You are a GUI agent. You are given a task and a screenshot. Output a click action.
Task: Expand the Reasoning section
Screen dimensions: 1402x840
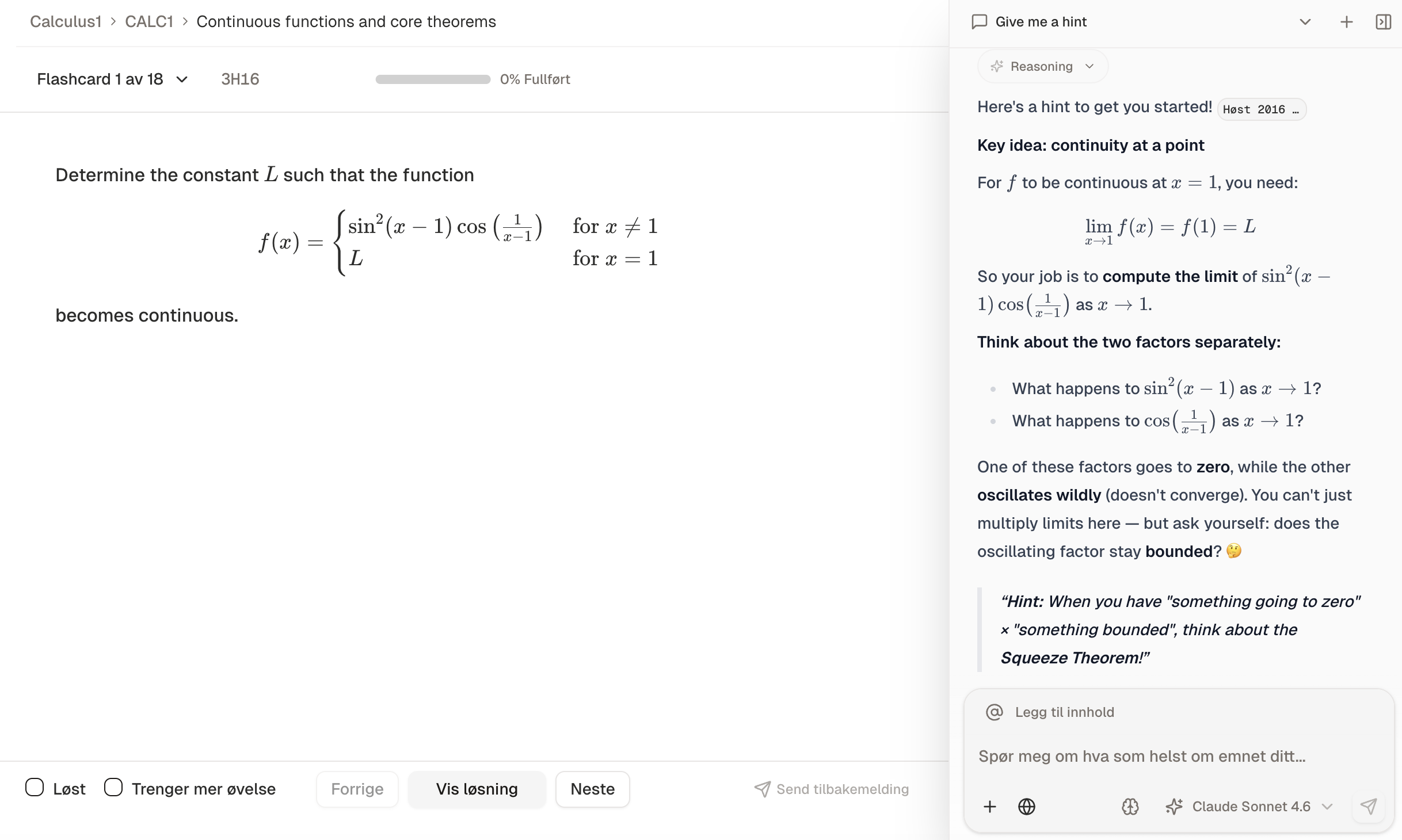point(1042,67)
